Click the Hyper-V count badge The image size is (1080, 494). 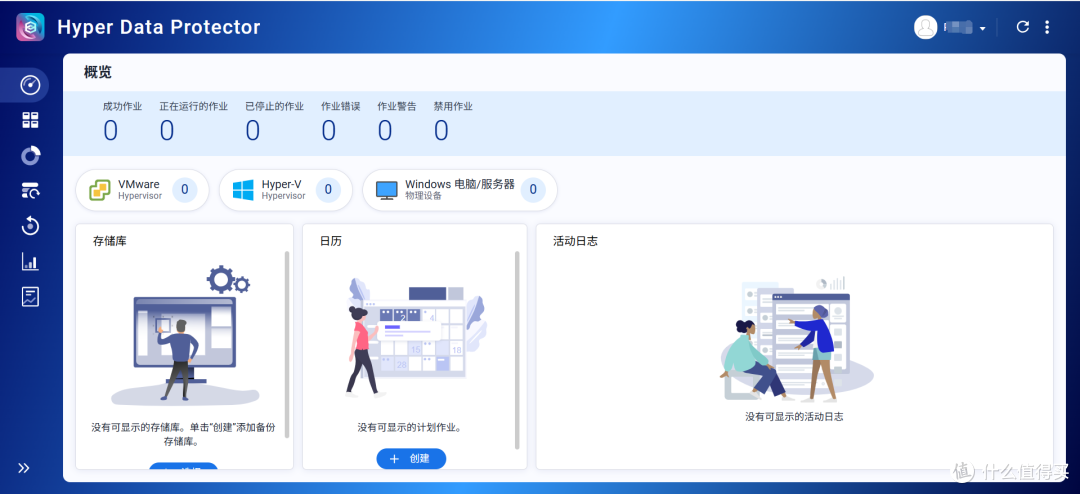[x=329, y=189]
